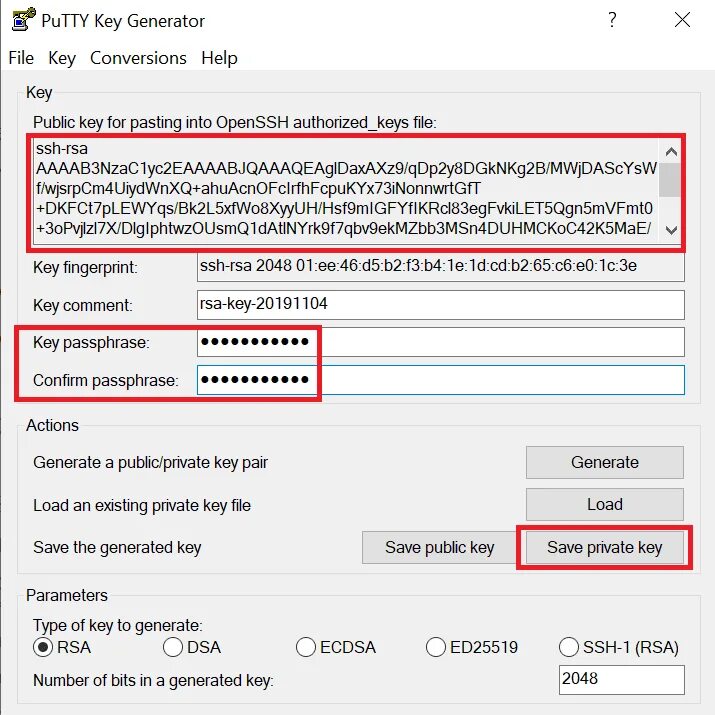Open the Conversions menu
The height and width of the screenshot is (715, 715).
pos(138,58)
